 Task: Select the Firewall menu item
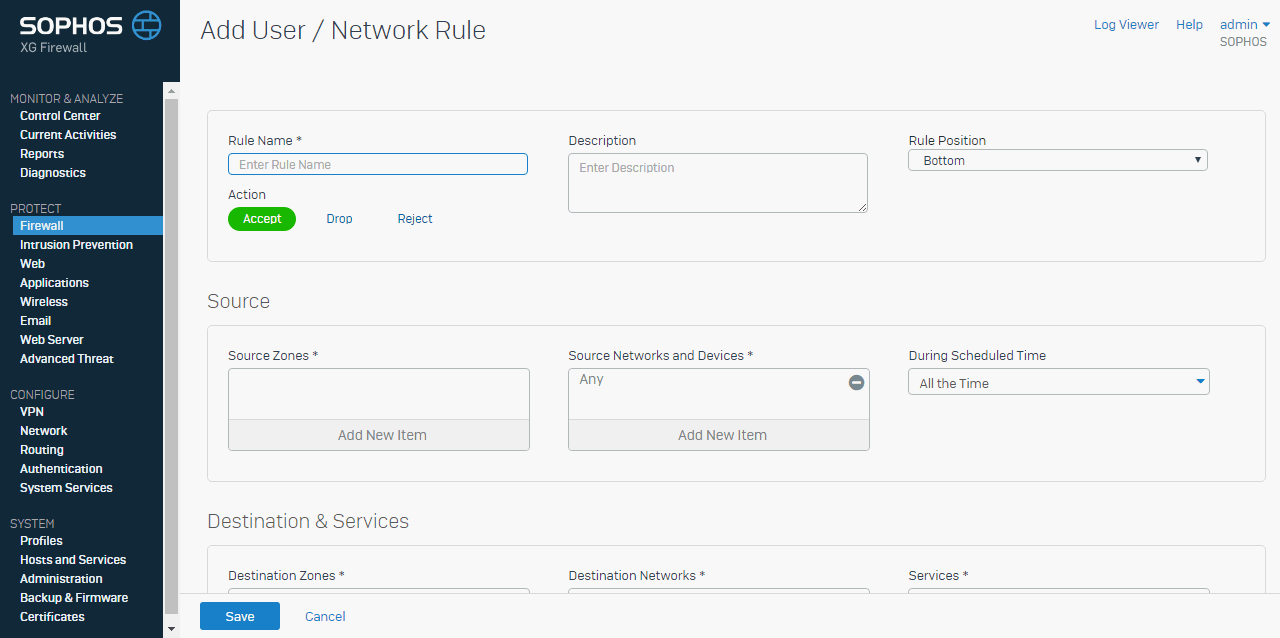tap(88, 226)
